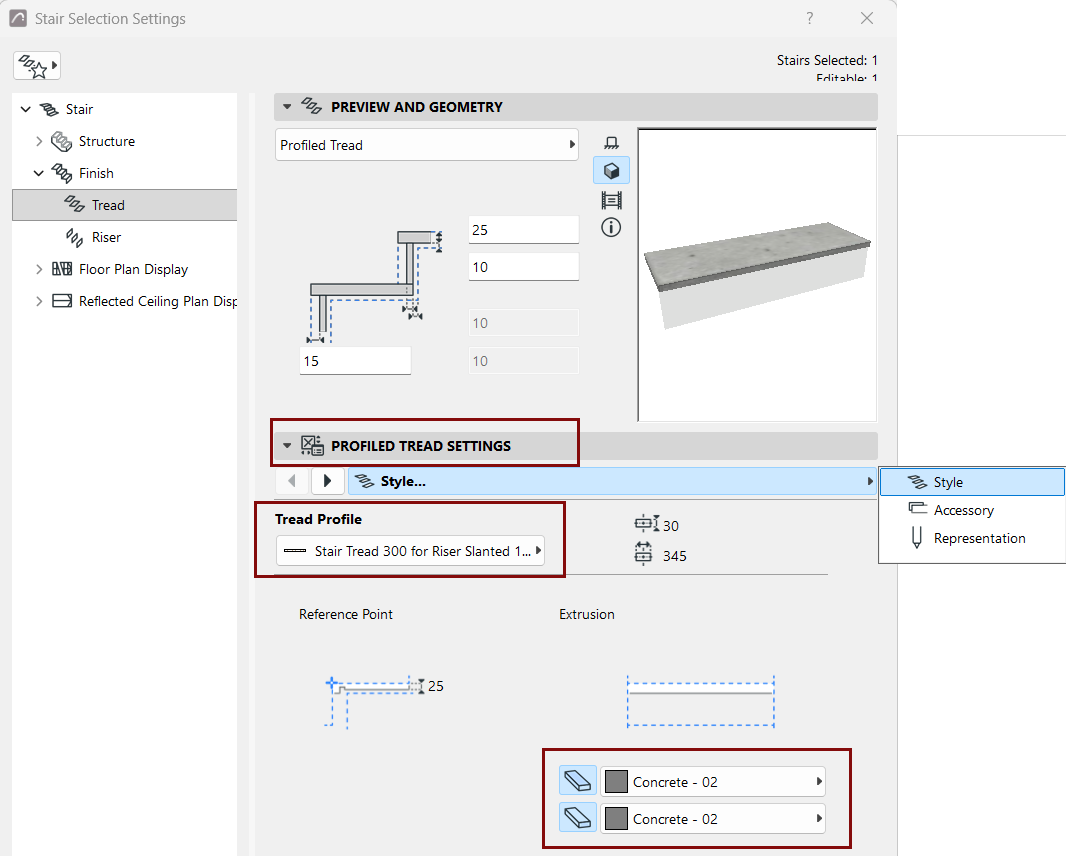Viewport: 1066px width, 856px height.
Task: Click the enabled field showing 10
Action: pos(523,267)
